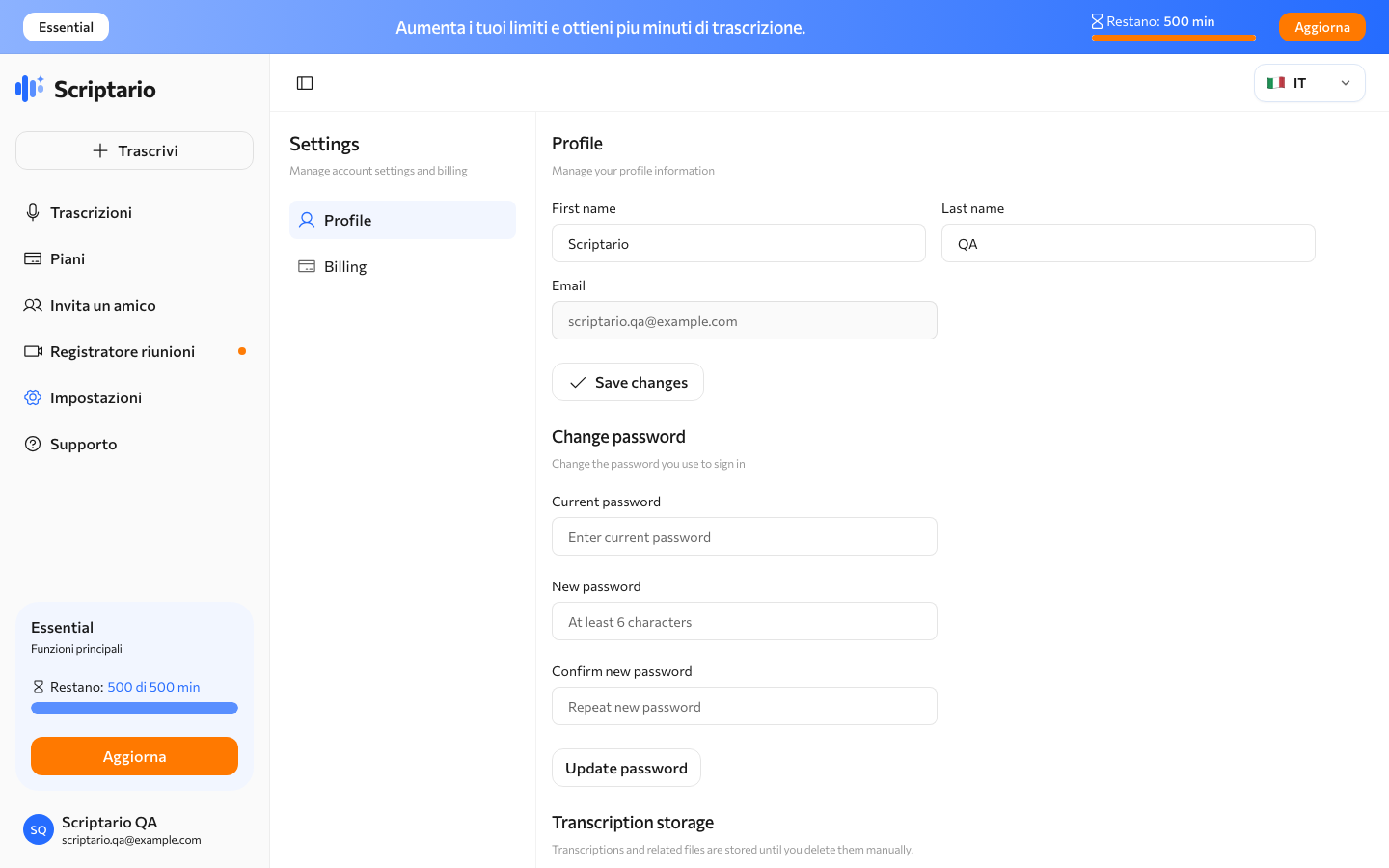Focus the New password field
1389x868 pixels.
(x=745, y=621)
